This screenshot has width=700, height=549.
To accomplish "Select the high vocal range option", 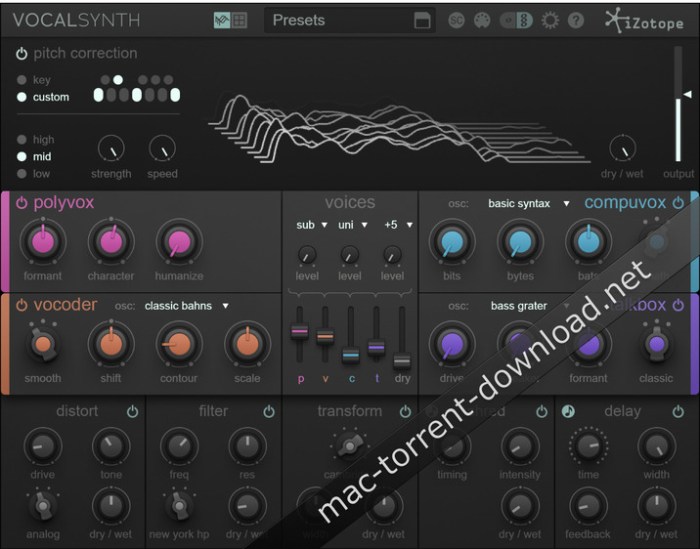I will coord(22,140).
